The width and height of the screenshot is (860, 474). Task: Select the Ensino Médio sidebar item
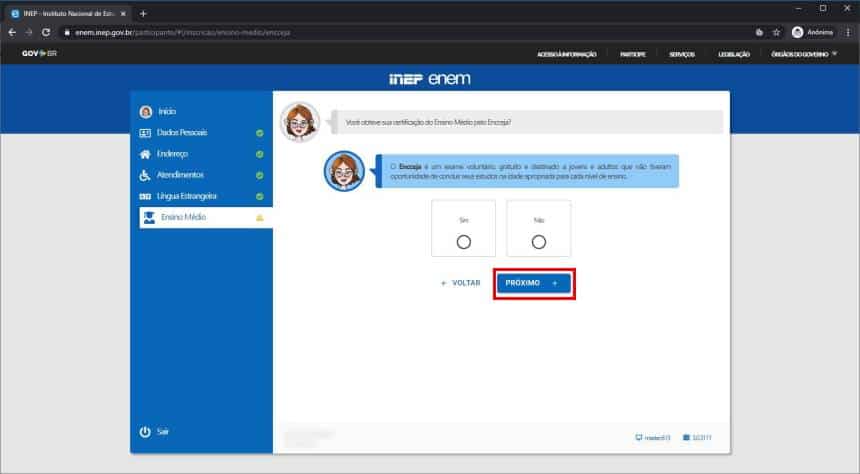[206, 218]
